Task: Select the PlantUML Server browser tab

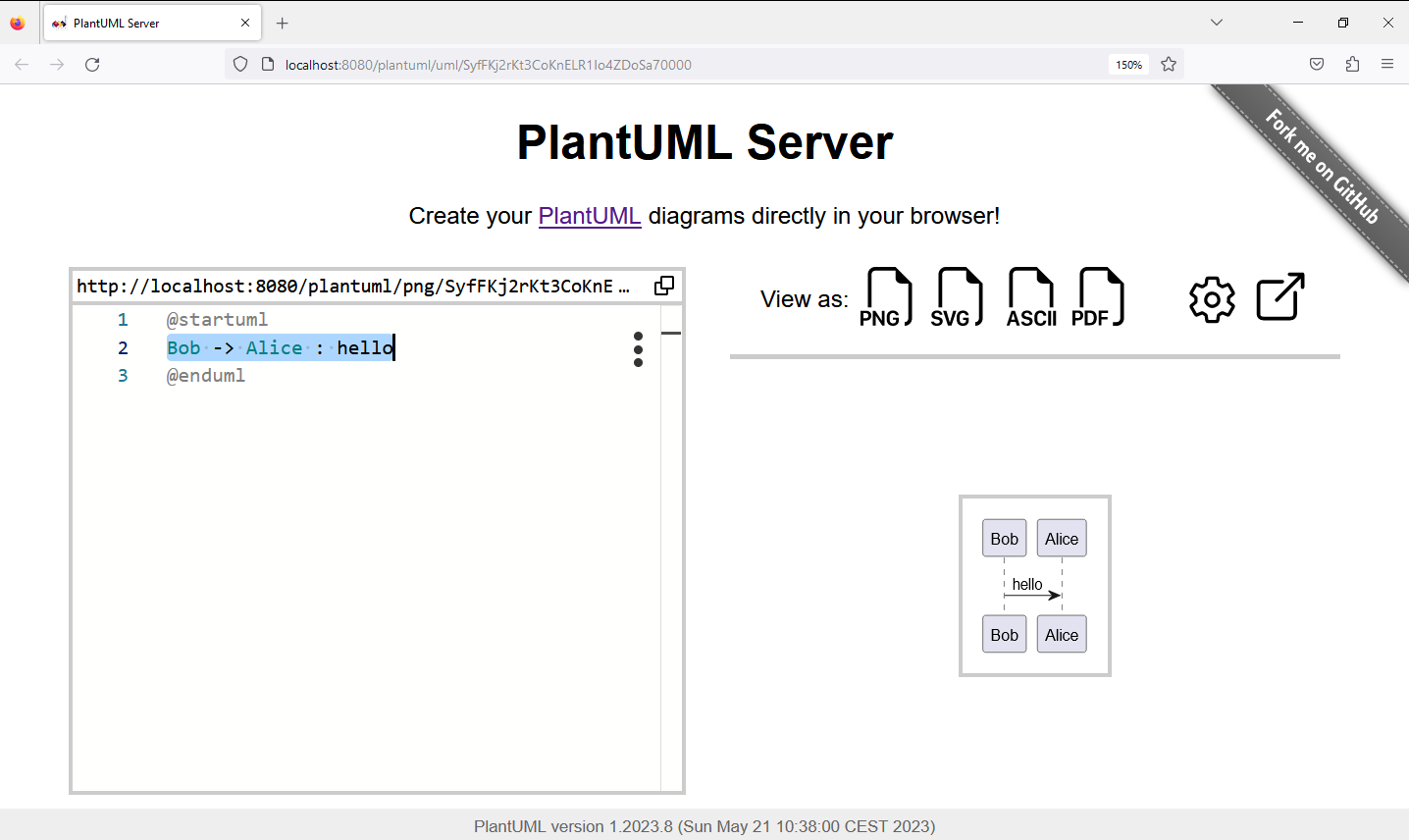Action: 152,23
